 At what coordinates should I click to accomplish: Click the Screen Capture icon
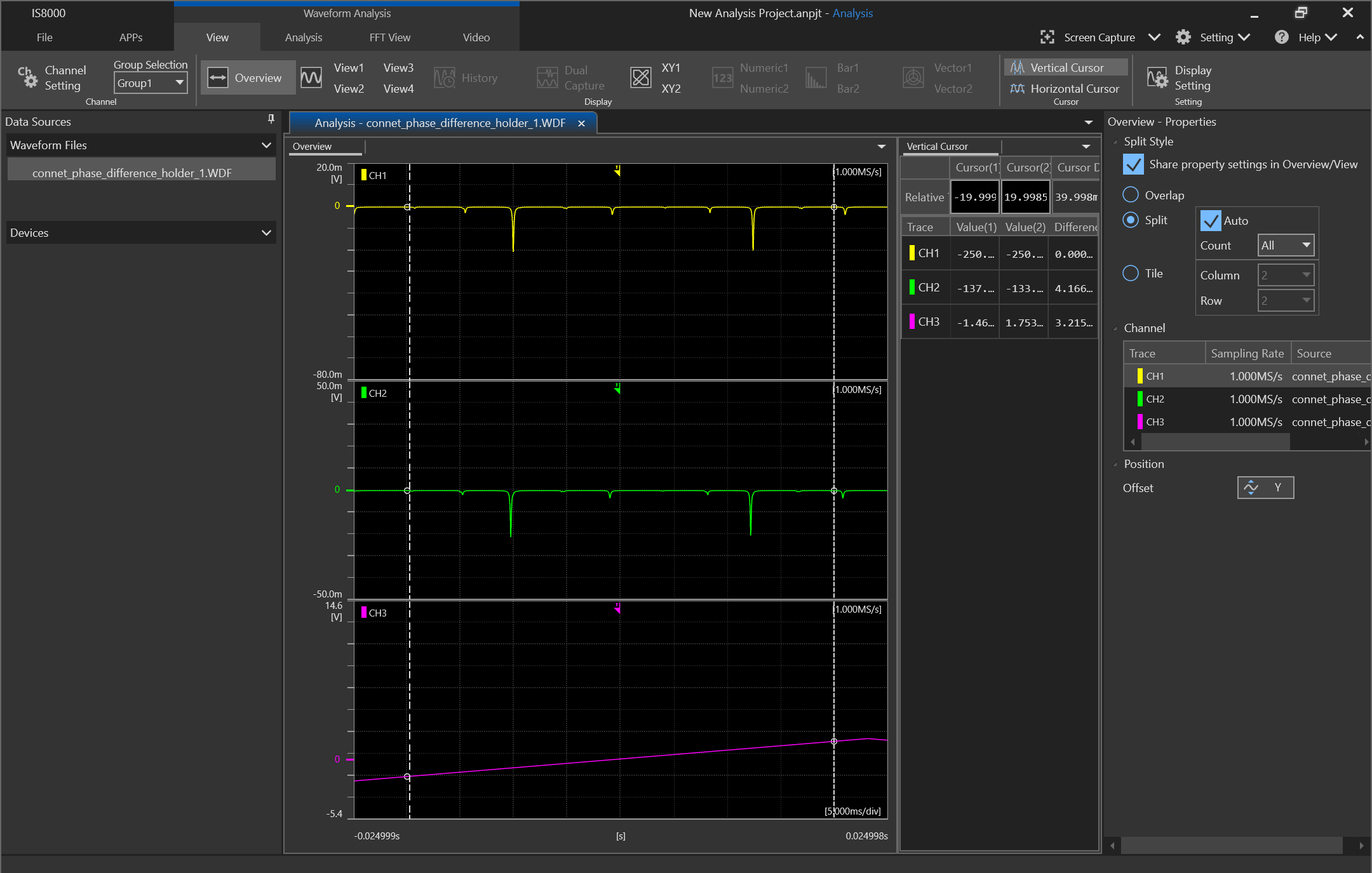tap(1047, 37)
